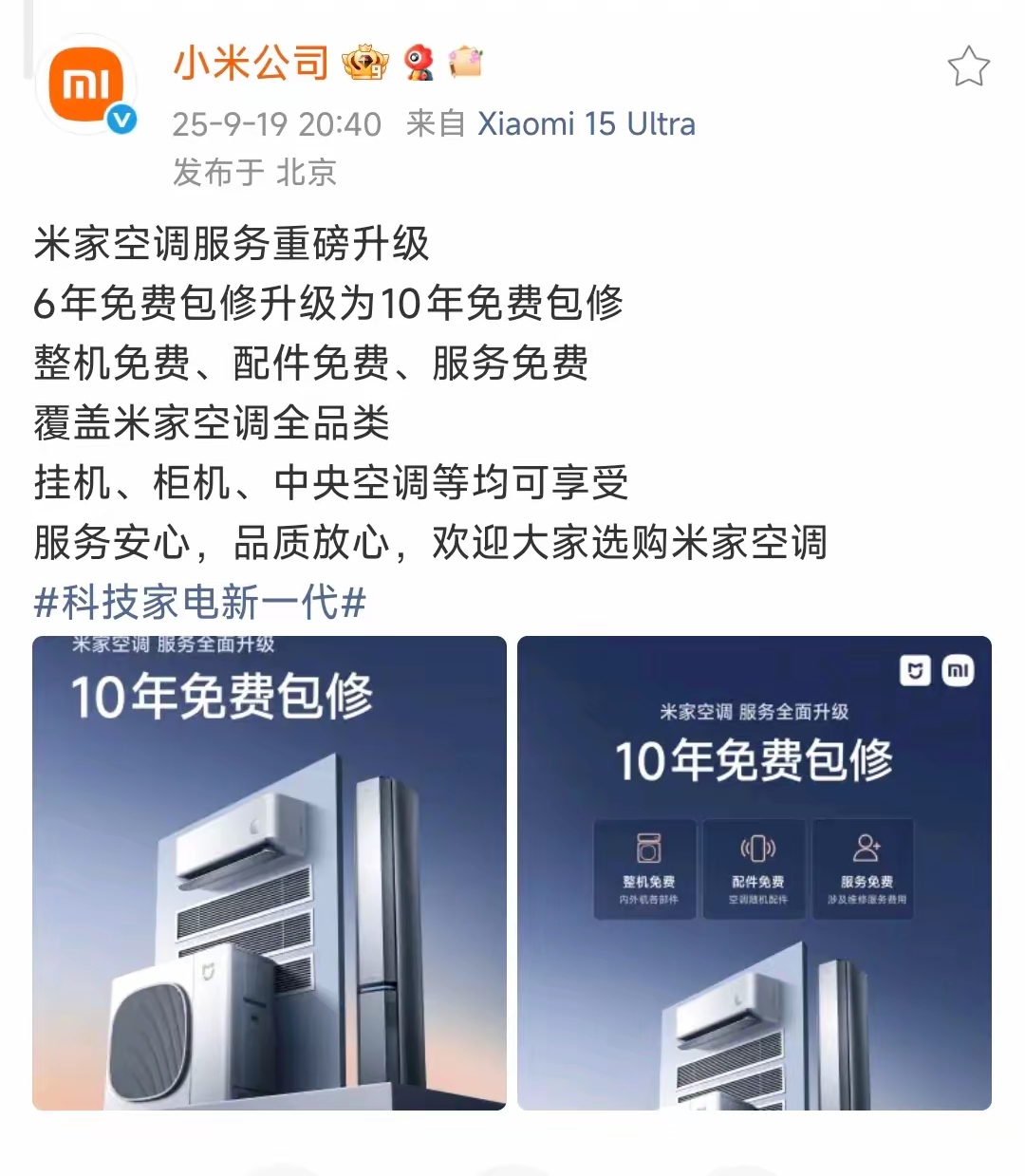The height and width of the screenshot is (1176, 1025).
Task: Tap the blue verified badge on the avatar
Action: [121, 120]
